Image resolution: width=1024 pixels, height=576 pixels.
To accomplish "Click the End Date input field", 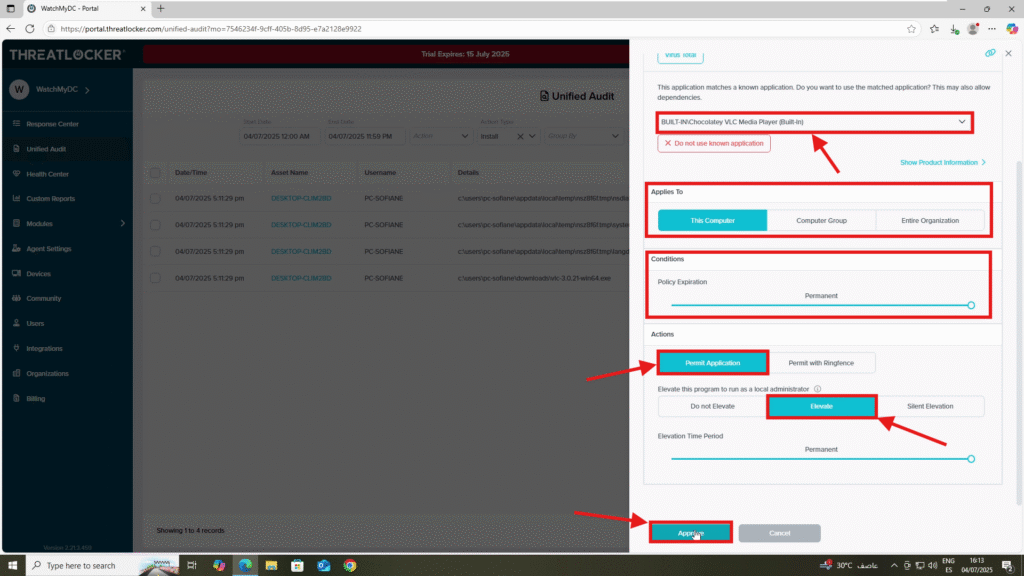I will (x=364, y=136).
